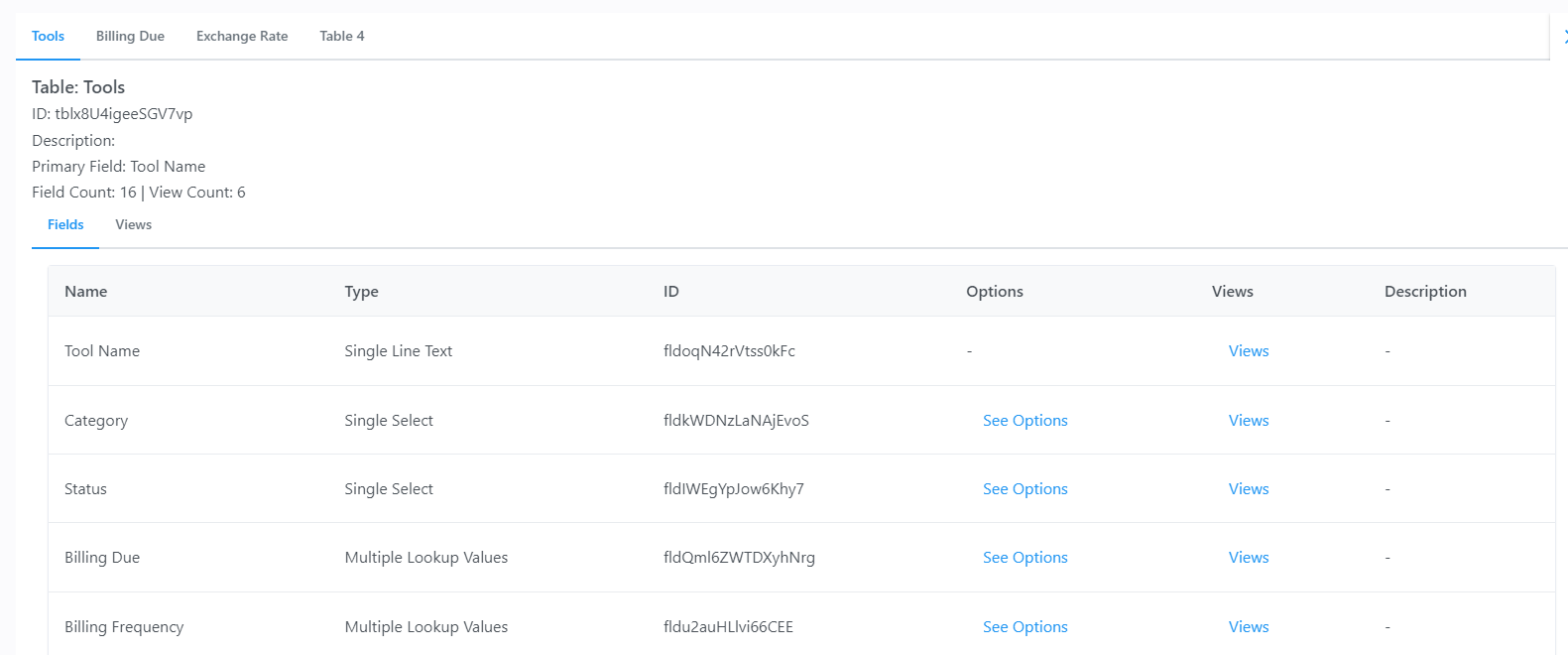Click the Name column header
The width and height of the screenshot is (1568, 655).
click(86, 292)
